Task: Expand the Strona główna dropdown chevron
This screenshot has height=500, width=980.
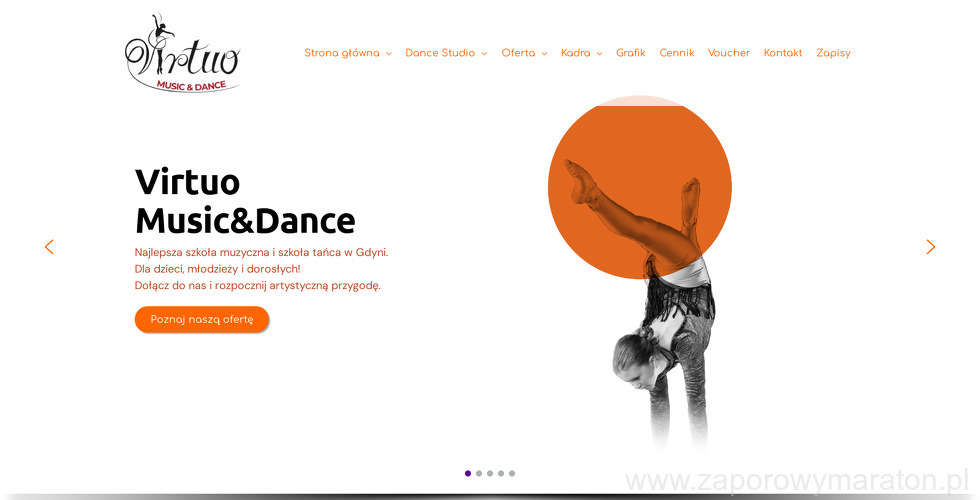Action: tap(389, 54)
